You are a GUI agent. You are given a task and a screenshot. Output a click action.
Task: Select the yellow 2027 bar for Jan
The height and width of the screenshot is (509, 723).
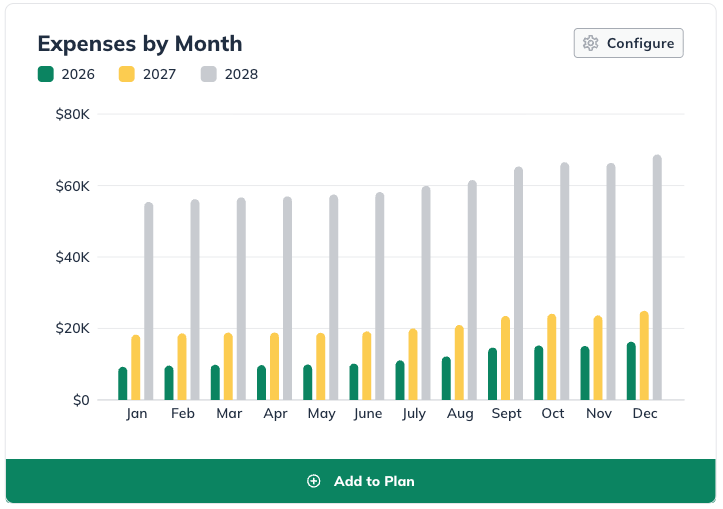(x=136, y=367)
